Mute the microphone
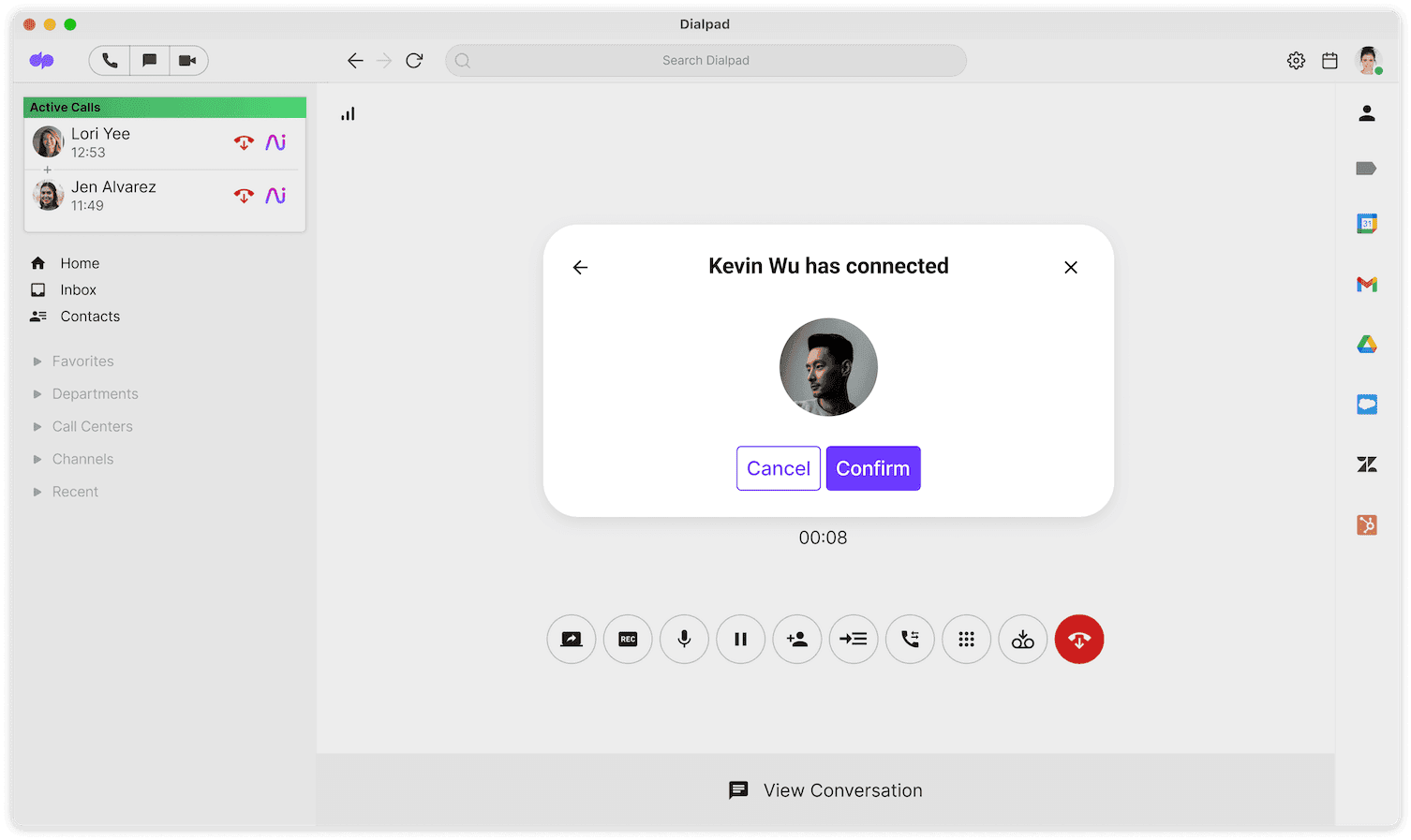1411x840 pixels. click(x=684, y=639)
